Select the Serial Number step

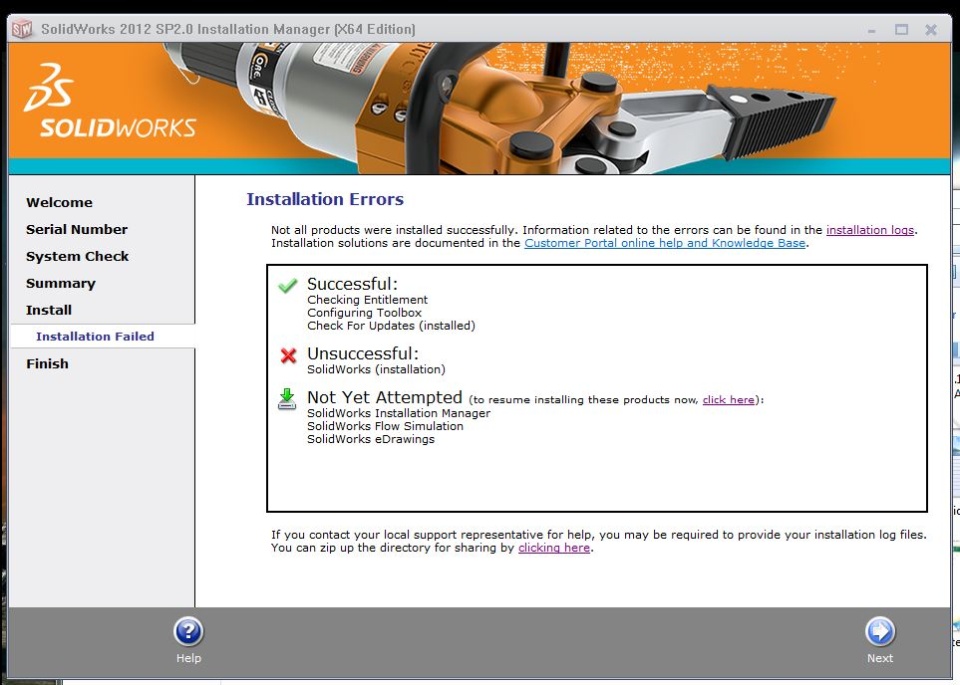click(77, 230)
